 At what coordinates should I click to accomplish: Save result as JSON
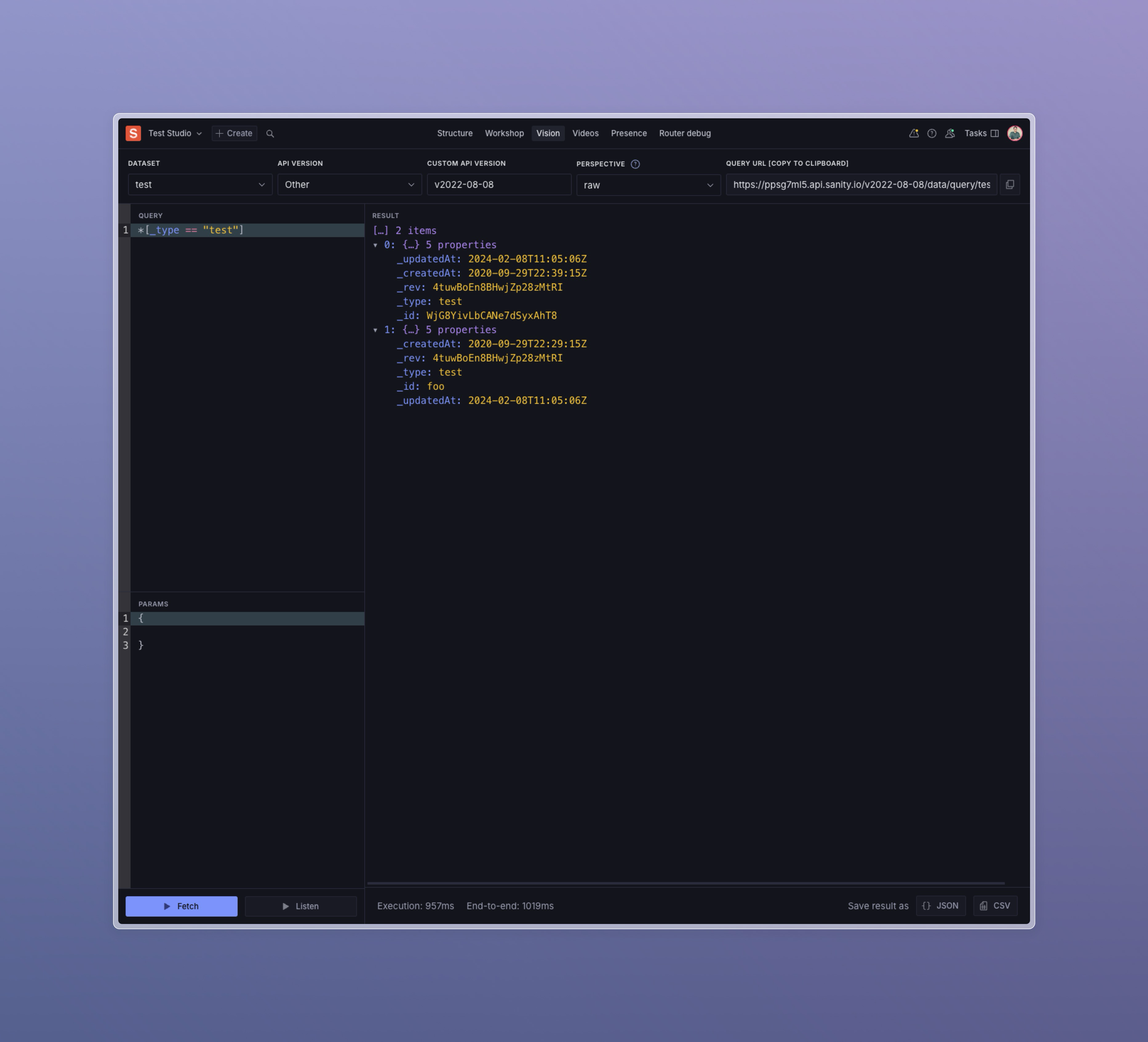[x=940, y=906]
